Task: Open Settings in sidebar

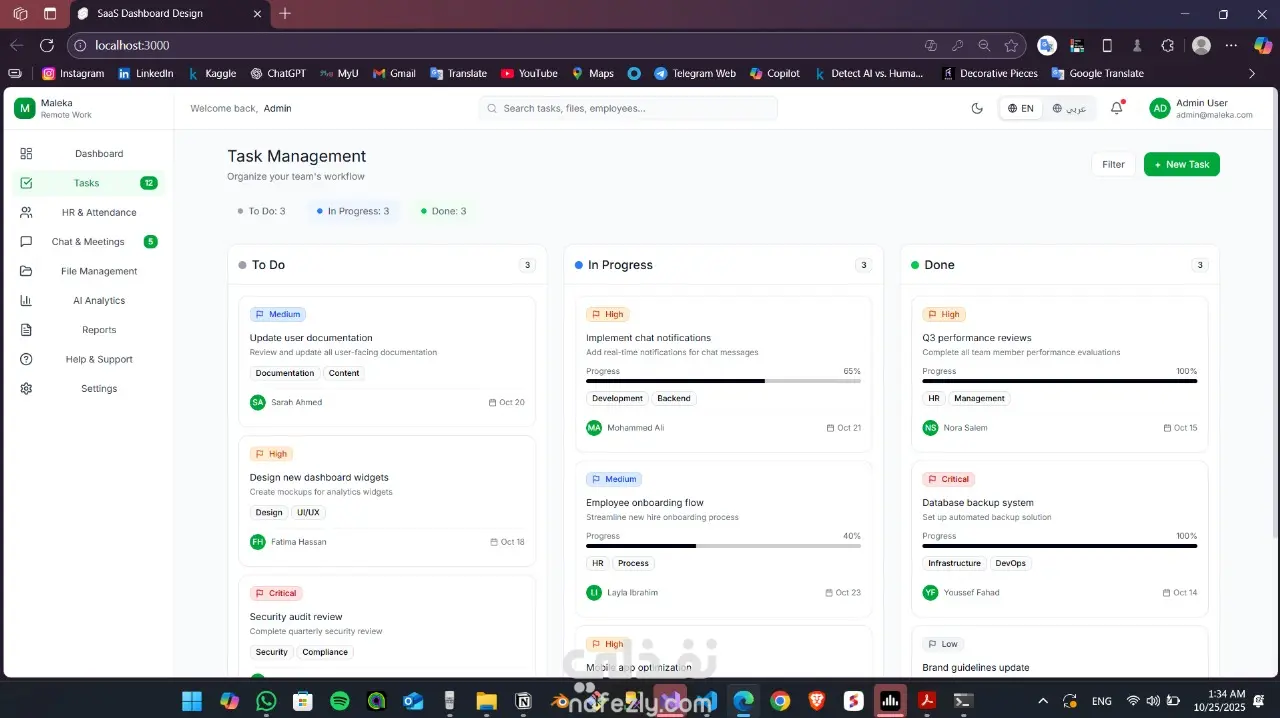Action: [87, 389]
